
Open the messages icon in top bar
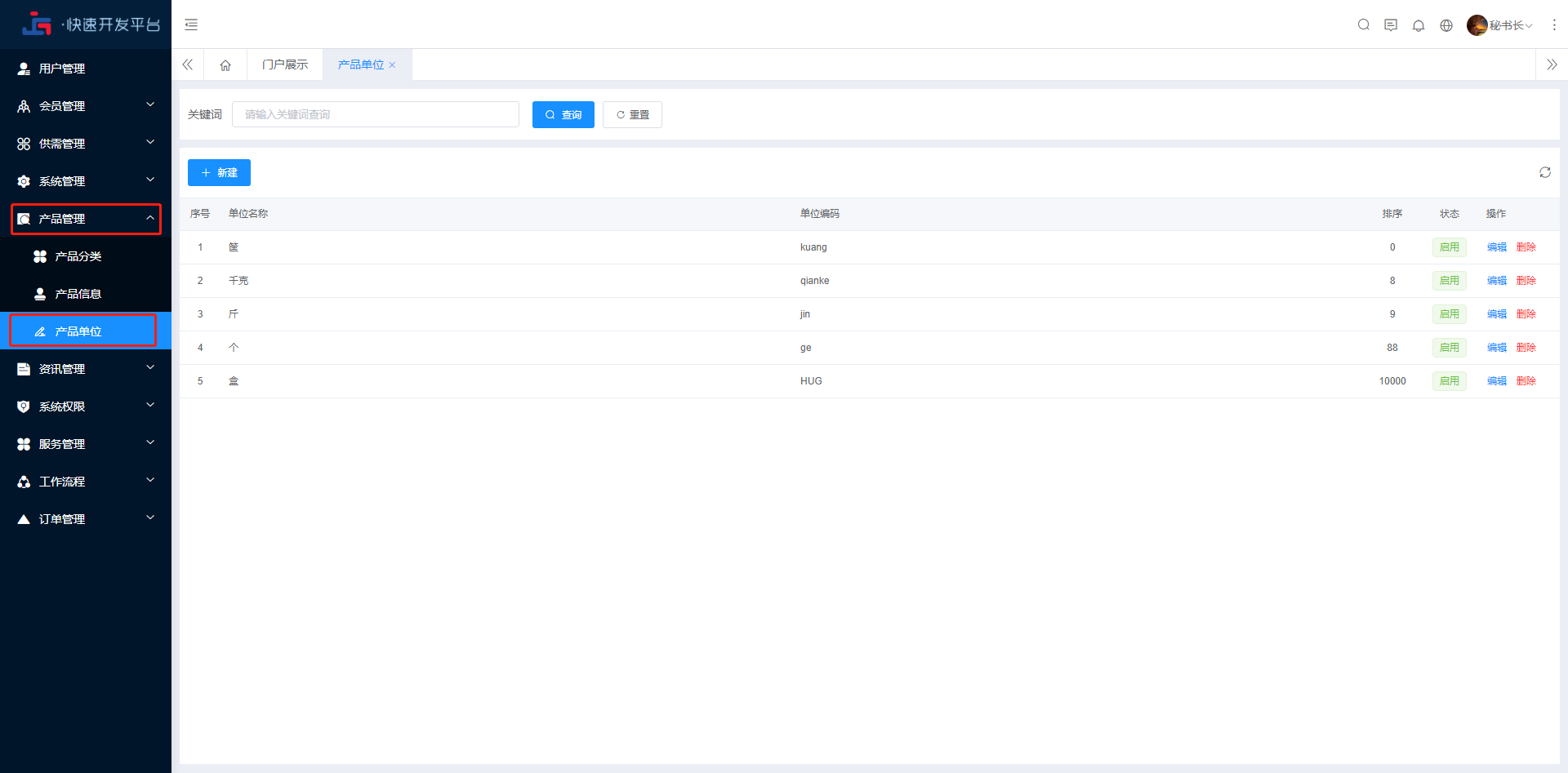pyautogui.click(x=1391, y=25)
